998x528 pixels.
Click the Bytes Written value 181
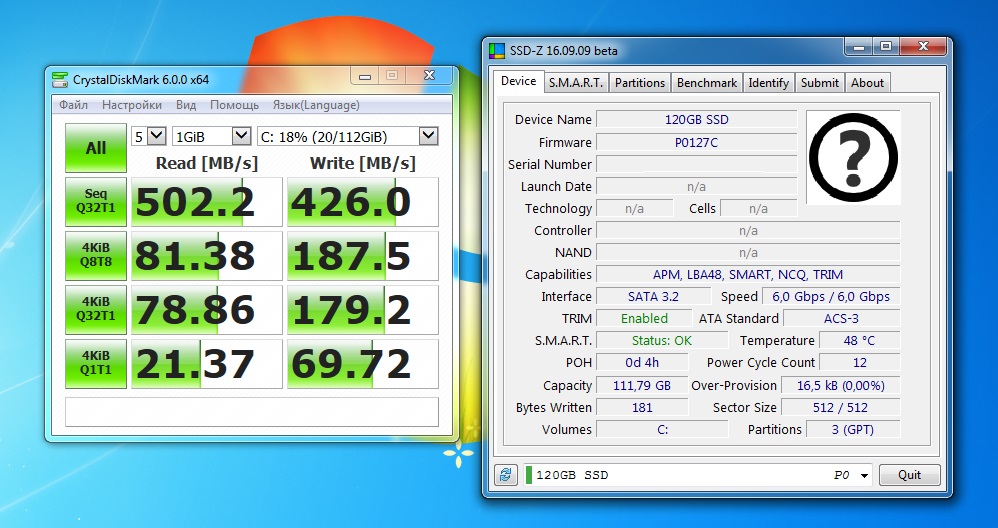[x=642, y=407]
